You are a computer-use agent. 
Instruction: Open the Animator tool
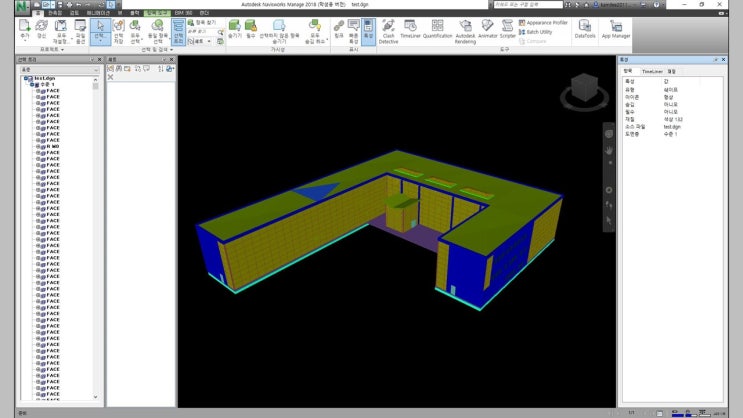488,29
